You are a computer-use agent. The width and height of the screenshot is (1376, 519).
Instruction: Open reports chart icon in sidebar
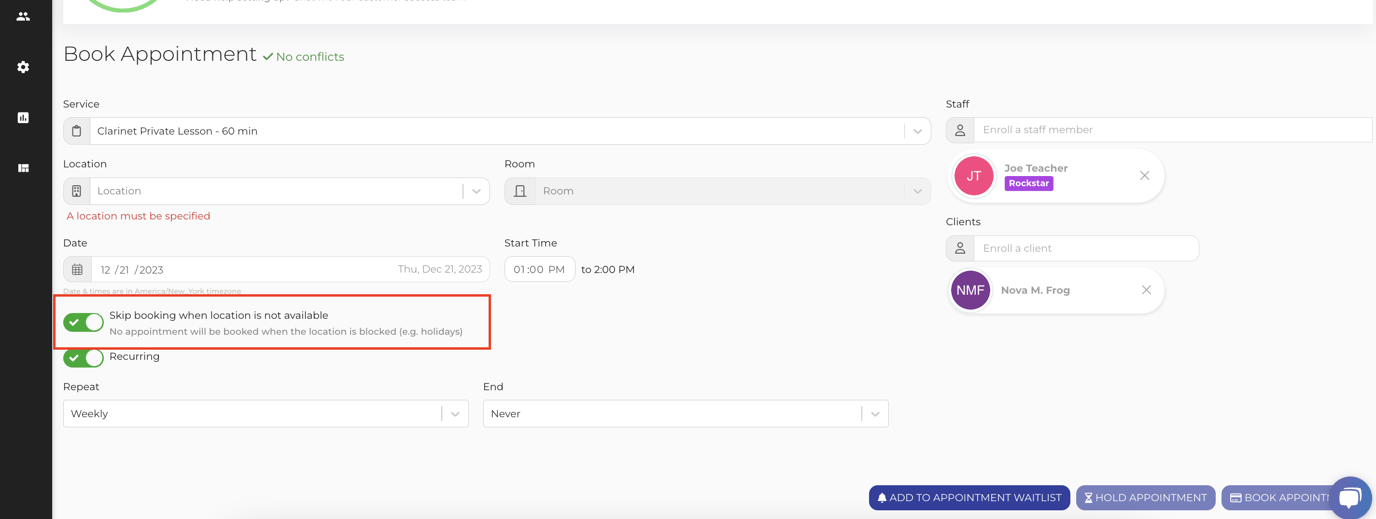click(x=23, y=117)
